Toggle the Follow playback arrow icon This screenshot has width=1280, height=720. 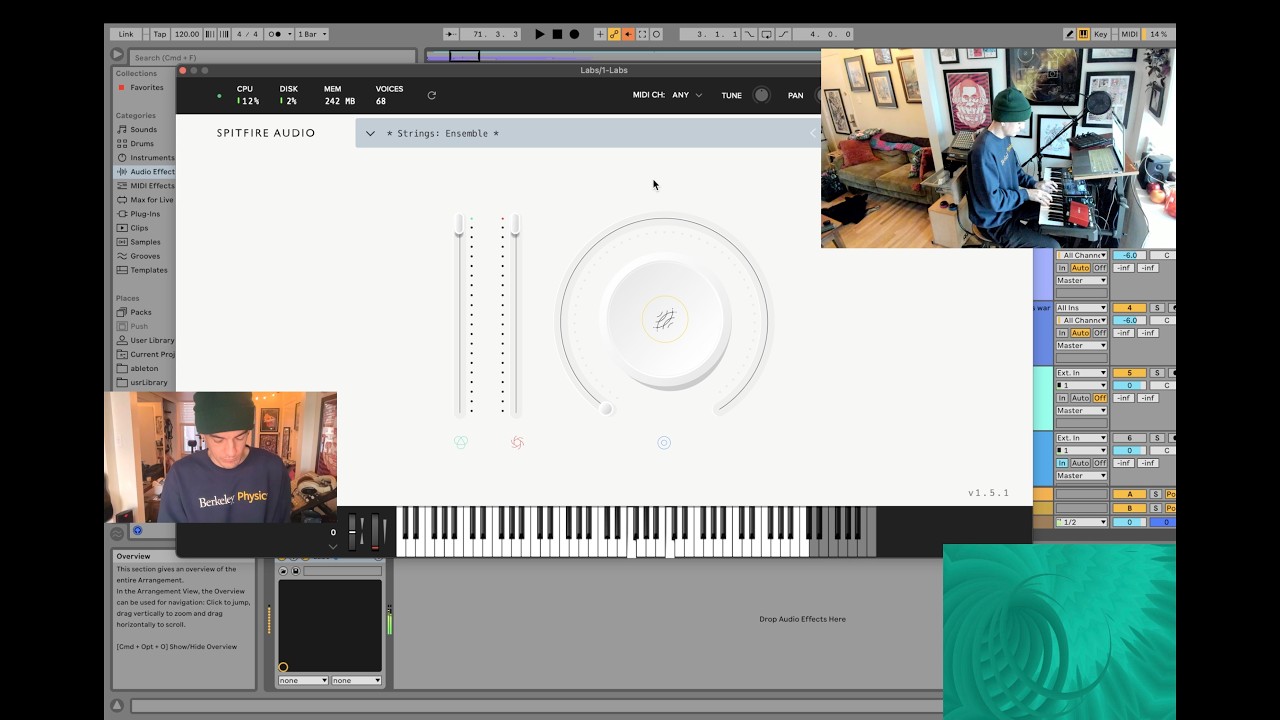pyautogui.click(x=451, y=34)
